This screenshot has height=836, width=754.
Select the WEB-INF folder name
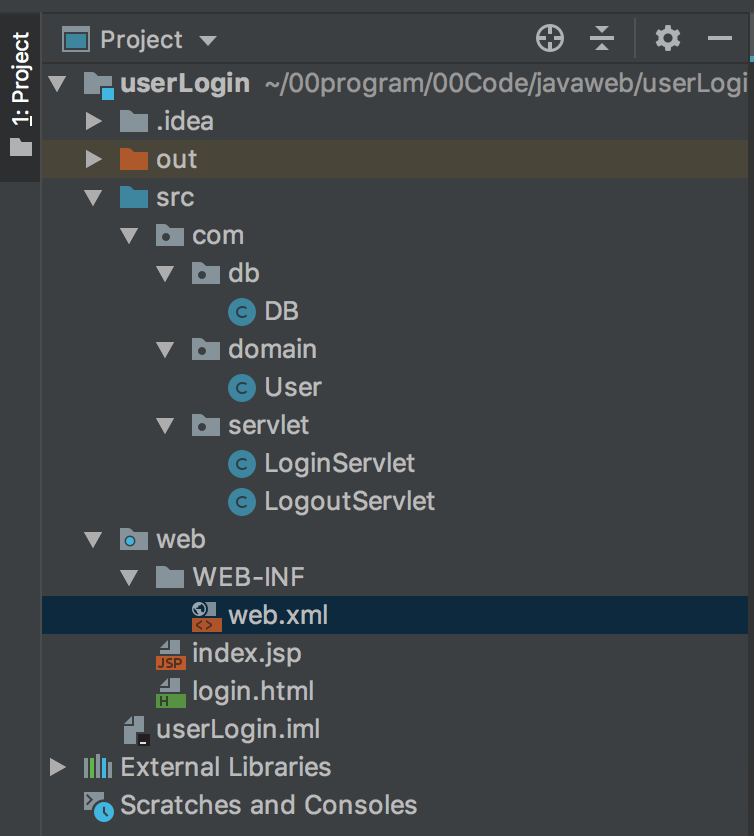pos(248,577)
